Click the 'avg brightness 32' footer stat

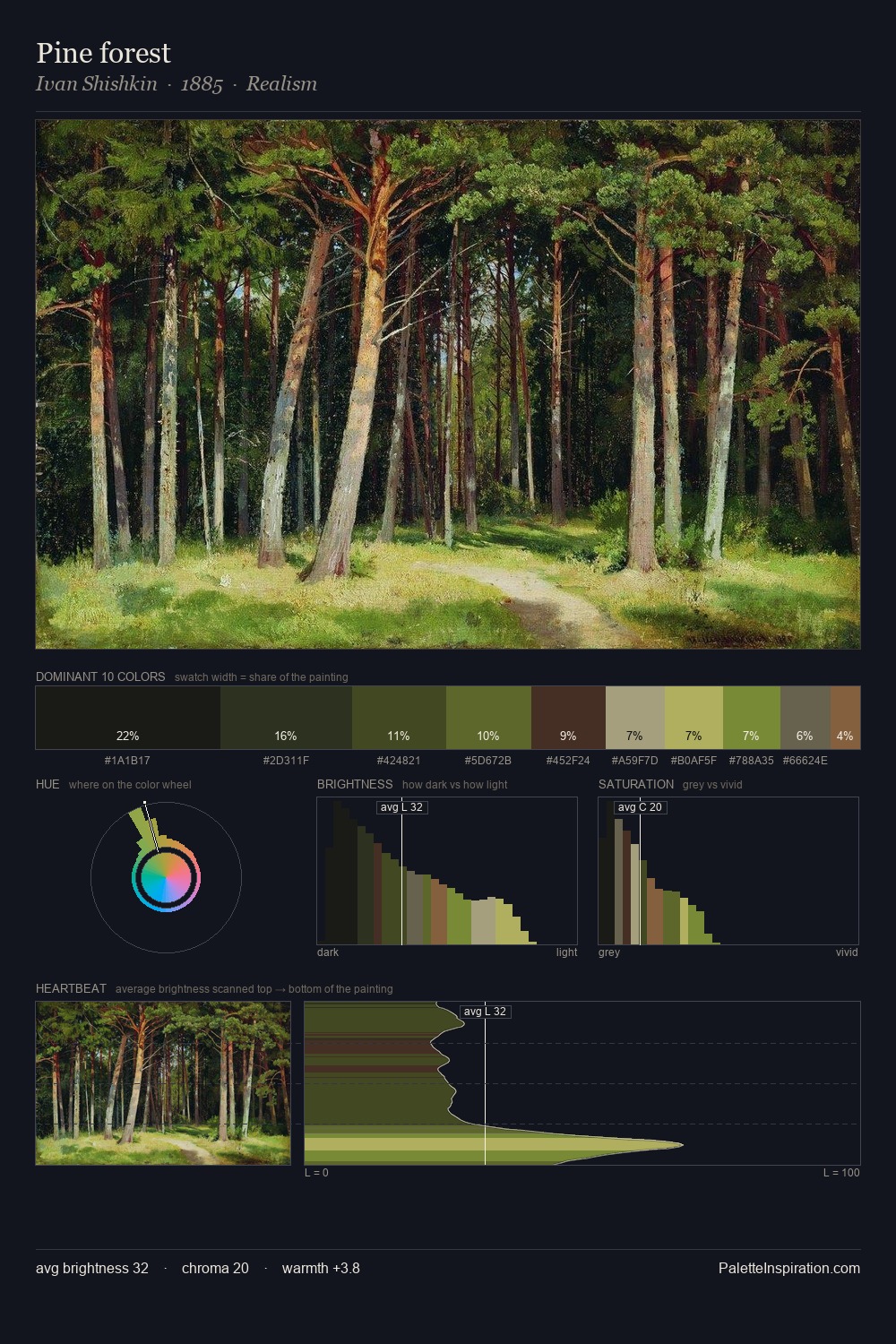pos(92,1268)
